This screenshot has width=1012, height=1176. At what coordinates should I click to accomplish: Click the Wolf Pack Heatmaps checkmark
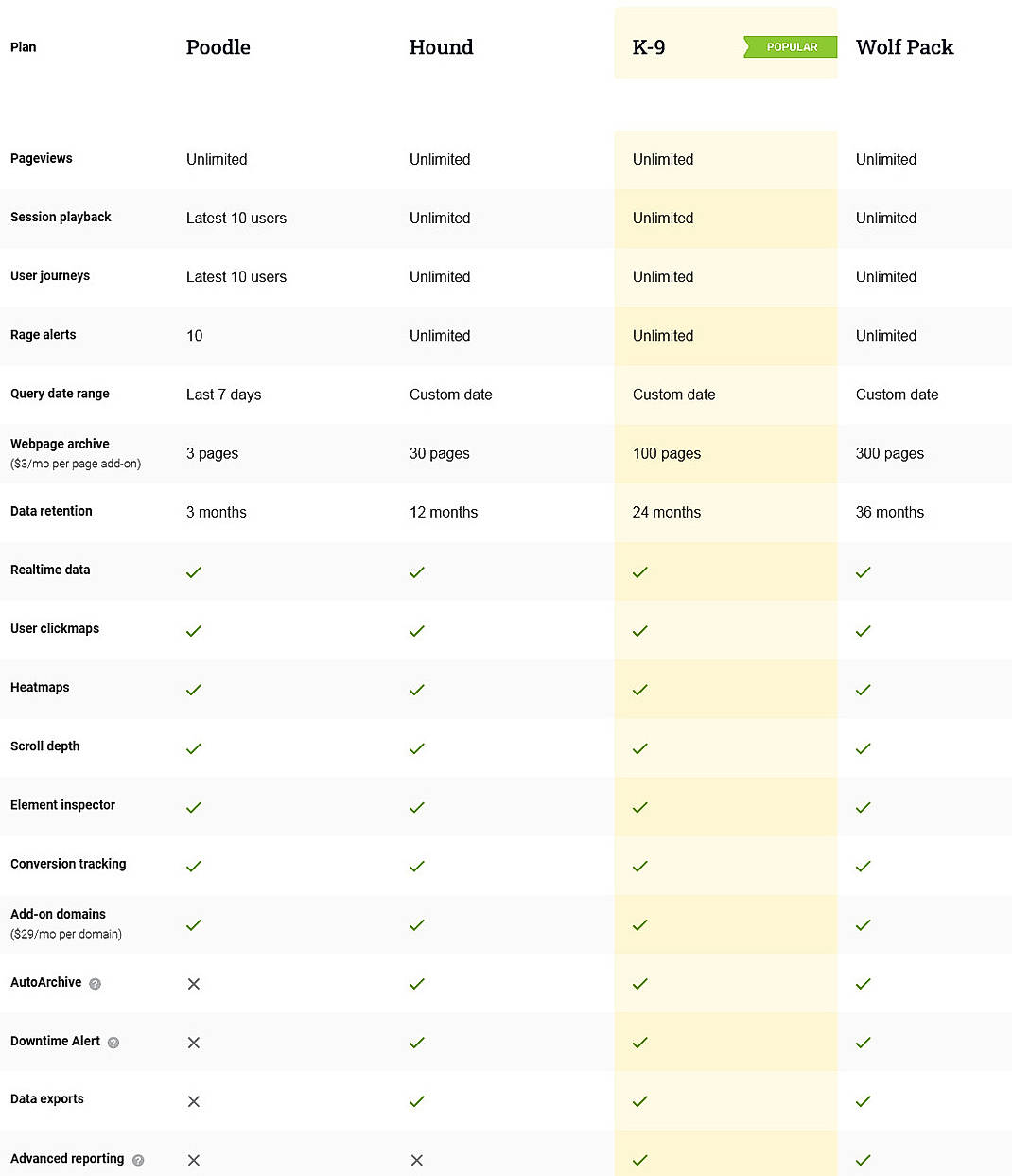pyautogui.click(x=863, y=690)
